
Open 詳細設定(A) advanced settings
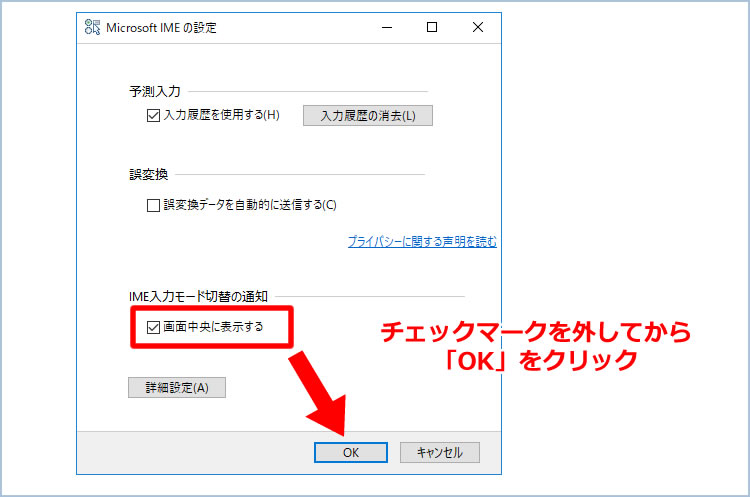coord(177,387)
